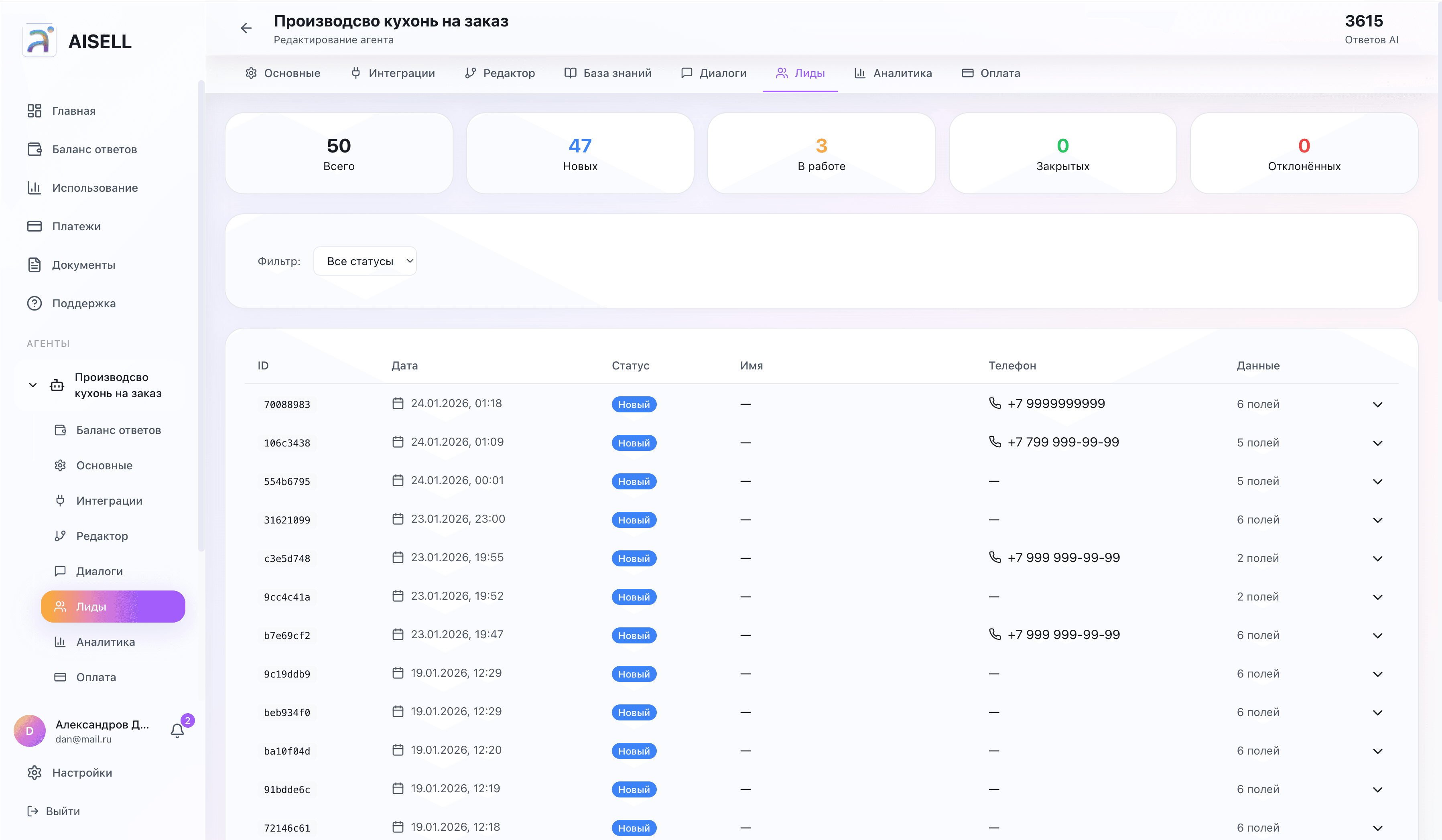
Task: Click phone number +7 9999999999
Action: click(x=1056, y=403)
